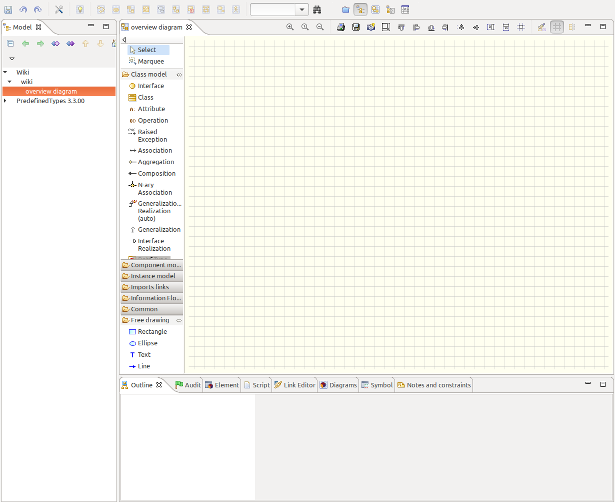The height and width of the screenshot is (502, 615).
Task: Choose the Attribute palette tool
Action: tap(151, 109)
